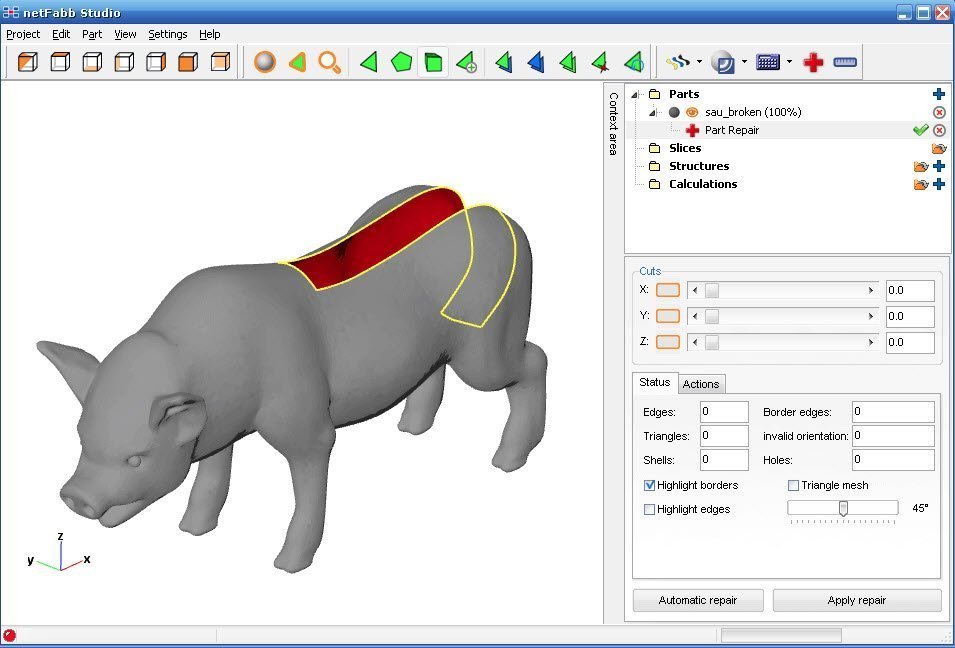Open the Settings menu
The height and width of the screenshot is (648, 955).
pos(167,34)
